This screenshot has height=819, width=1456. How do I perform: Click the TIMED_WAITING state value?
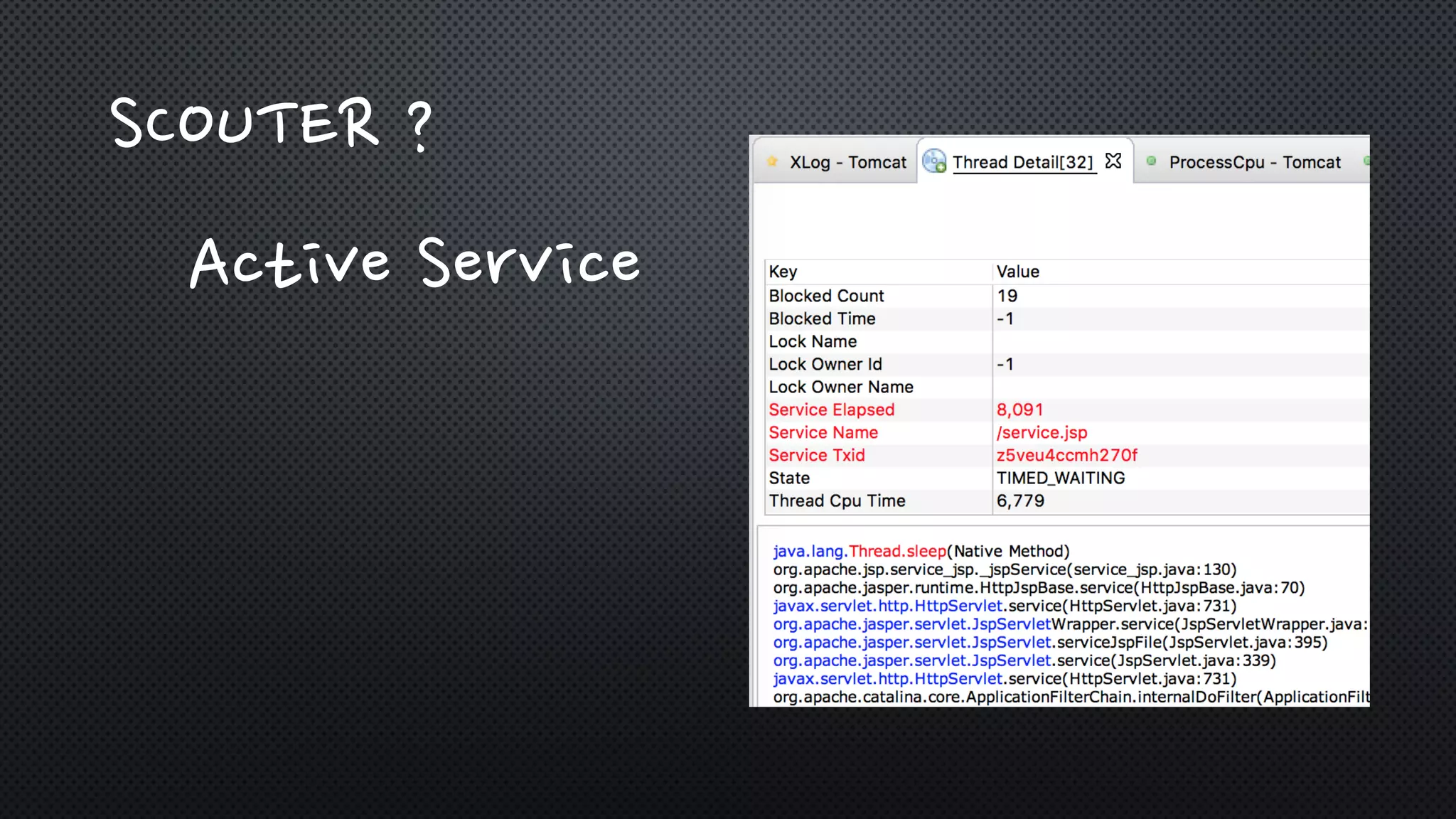click(x=1061, y=478)
